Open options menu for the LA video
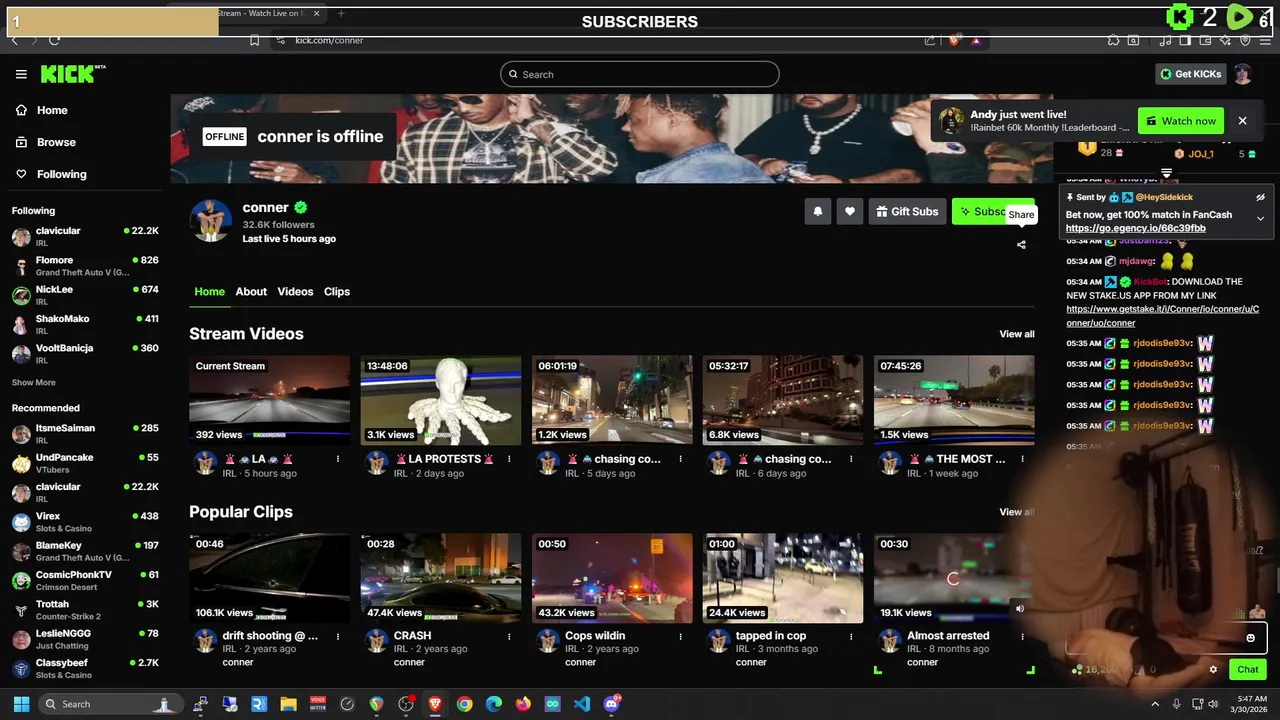1280x720 pixels. (x=338, y=459)
